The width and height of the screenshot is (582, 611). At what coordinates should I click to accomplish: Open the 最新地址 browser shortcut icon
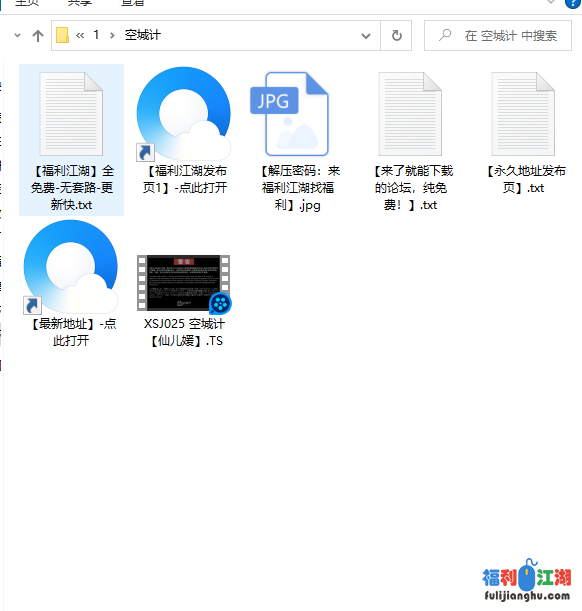pyautogui.click(x=71, y=267)
